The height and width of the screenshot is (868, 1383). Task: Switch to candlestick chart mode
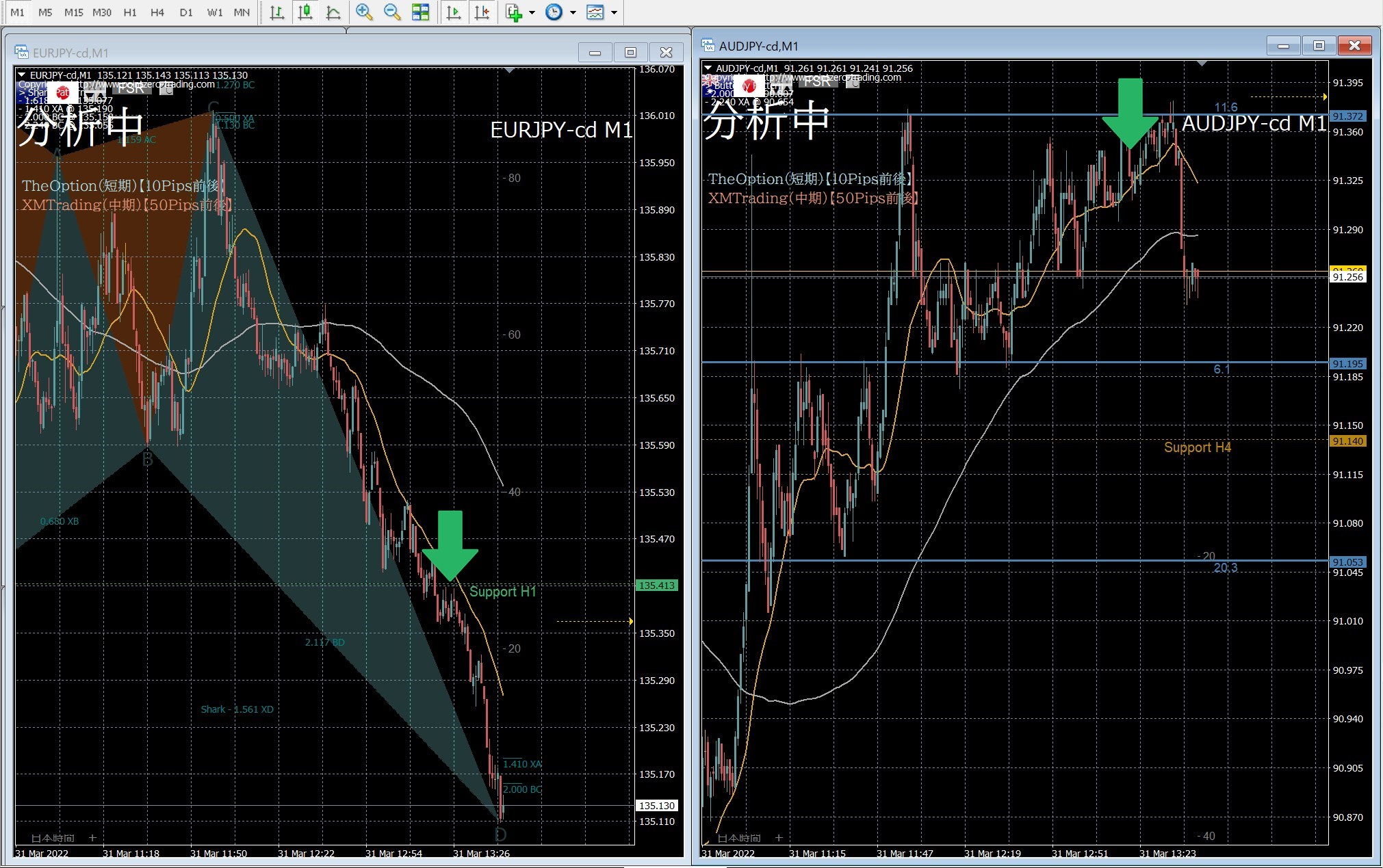coord(305,12)
